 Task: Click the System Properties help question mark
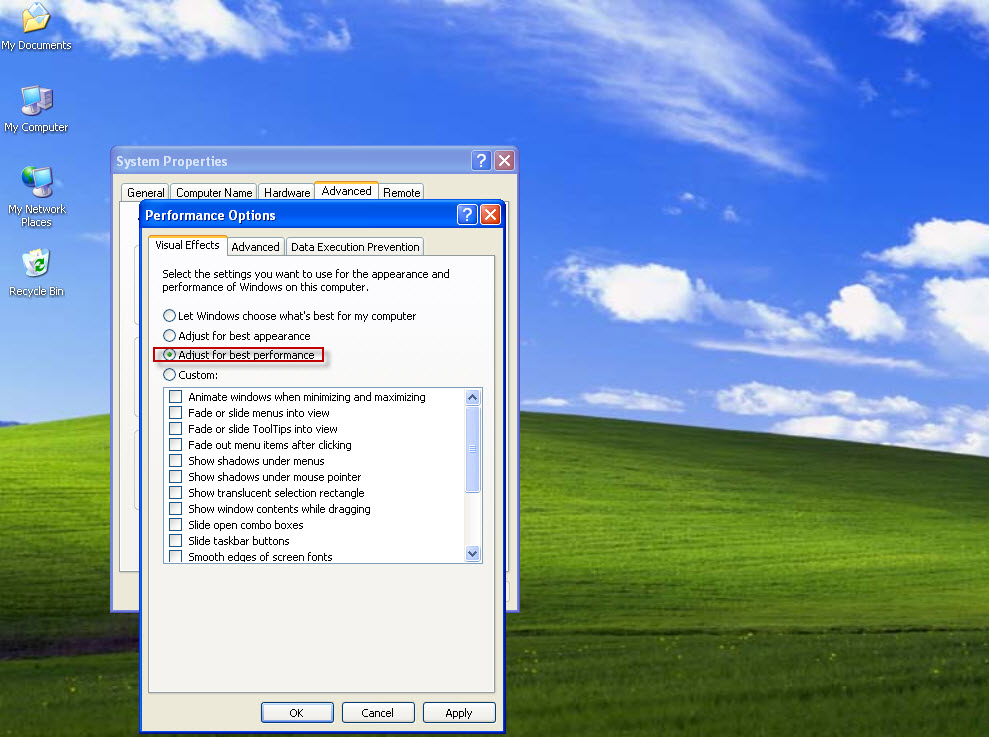pyautogui.click(x=481, y=160)
